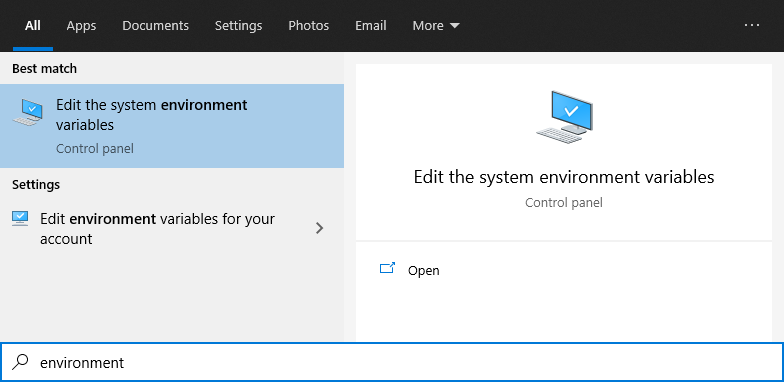Open the Photos search tab

[x=308, y=26]
